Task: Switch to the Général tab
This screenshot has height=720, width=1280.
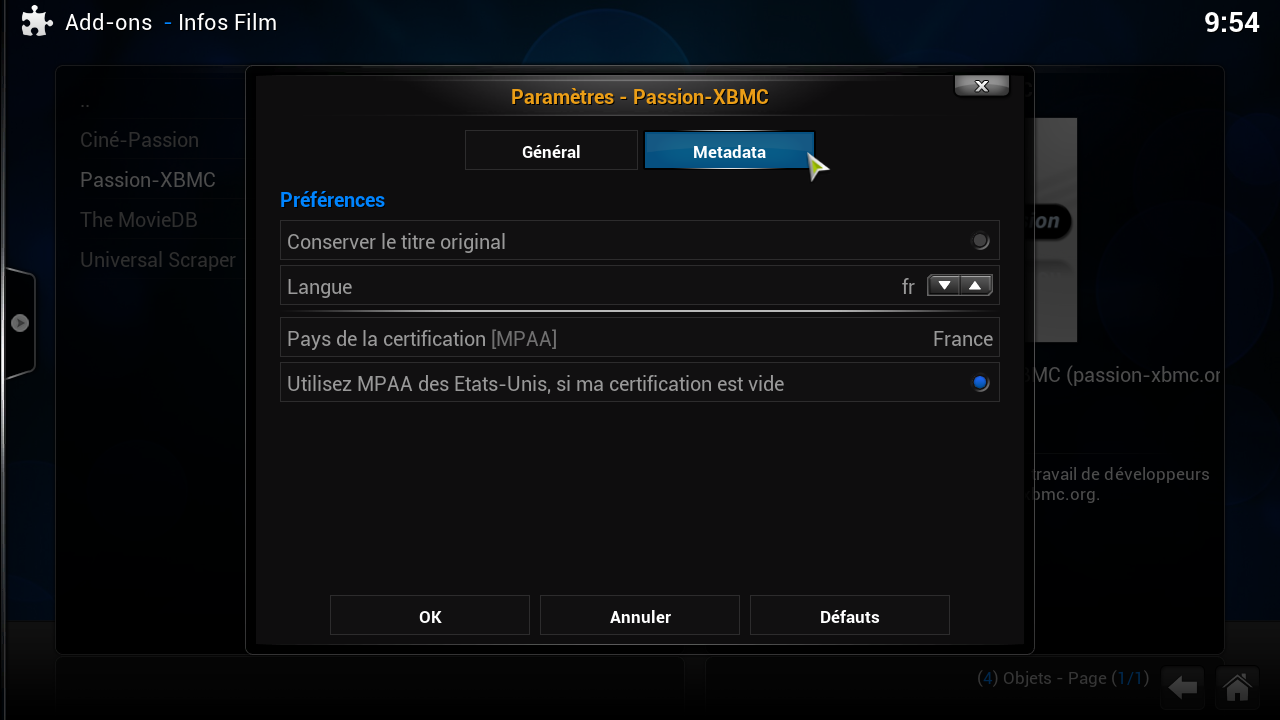Action: pos(551,151)
